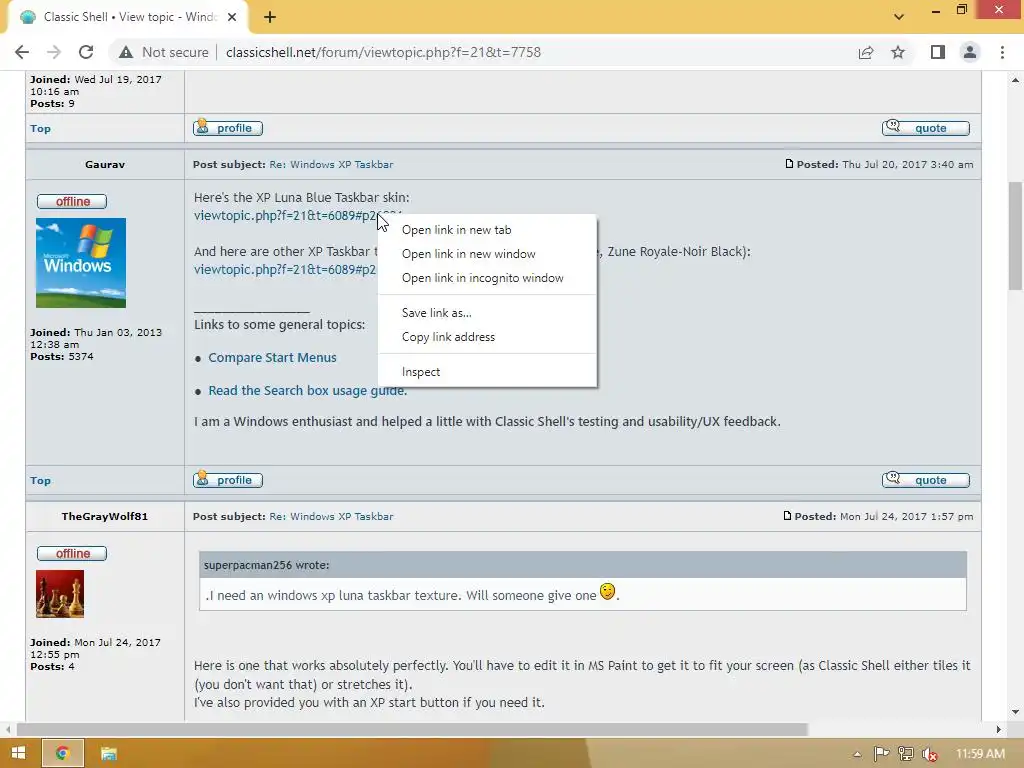Click the Not secure warning icon
This screenshot has height=768, width=1024.
[125, 52]
